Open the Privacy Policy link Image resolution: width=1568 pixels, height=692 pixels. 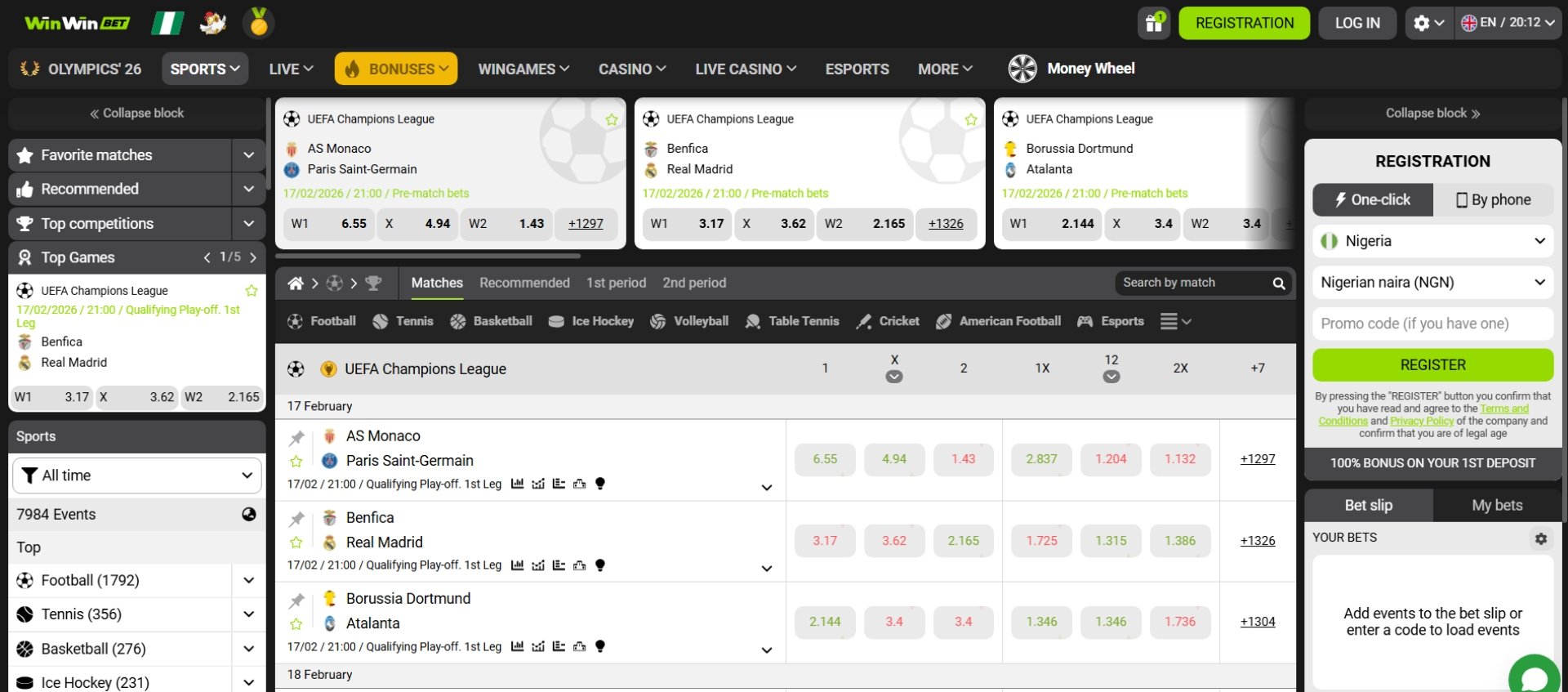(x=1422, y=421)
